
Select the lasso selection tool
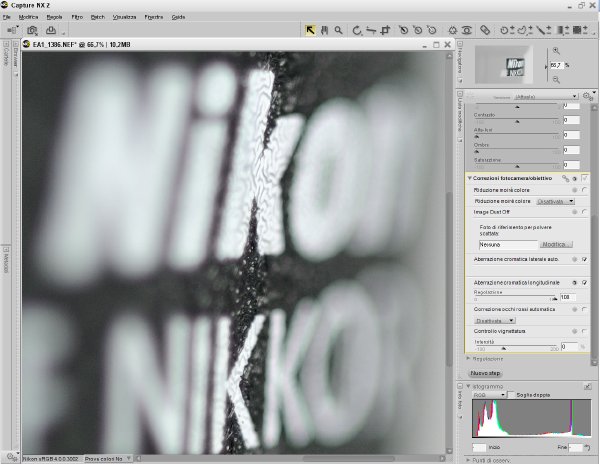click(x=525, y=30)
